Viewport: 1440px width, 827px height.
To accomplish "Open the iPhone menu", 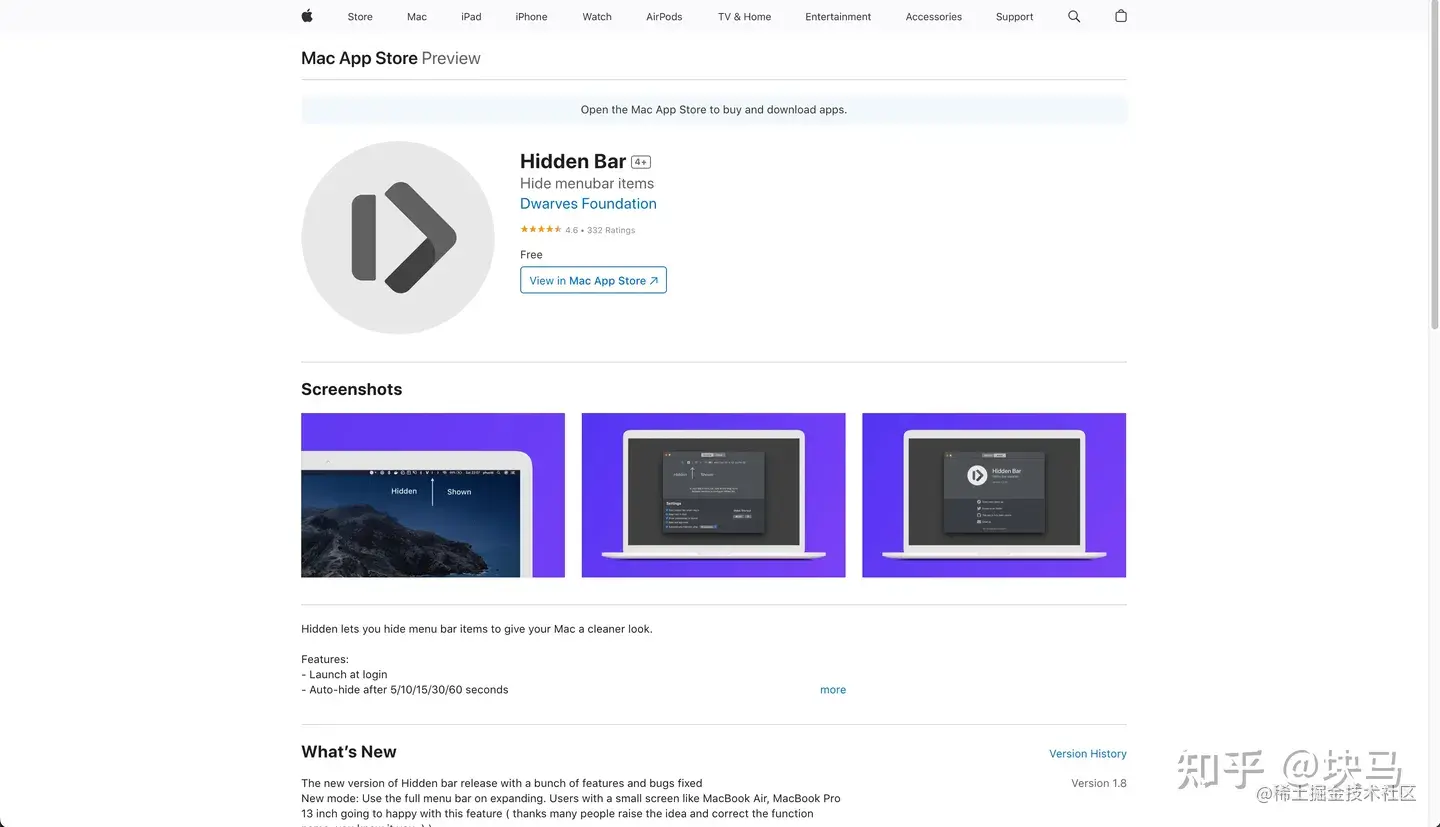I will (x=531, y=17).
